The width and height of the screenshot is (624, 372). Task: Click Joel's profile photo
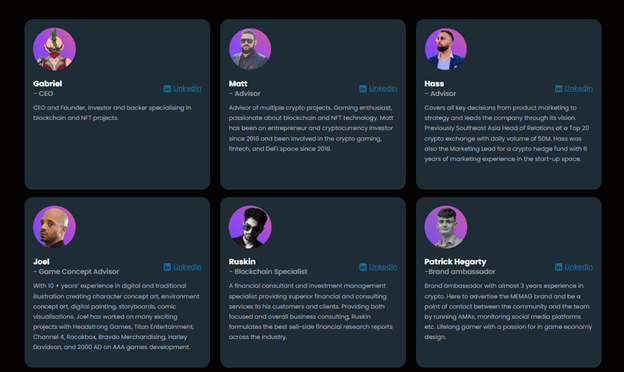(x=55, y=227)
